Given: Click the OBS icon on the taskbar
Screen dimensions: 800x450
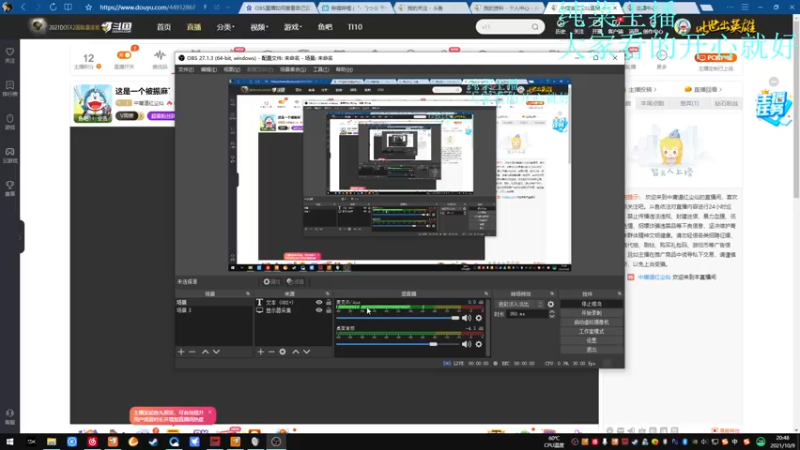Looking at the screenshot, I should (x=276, y=442).
